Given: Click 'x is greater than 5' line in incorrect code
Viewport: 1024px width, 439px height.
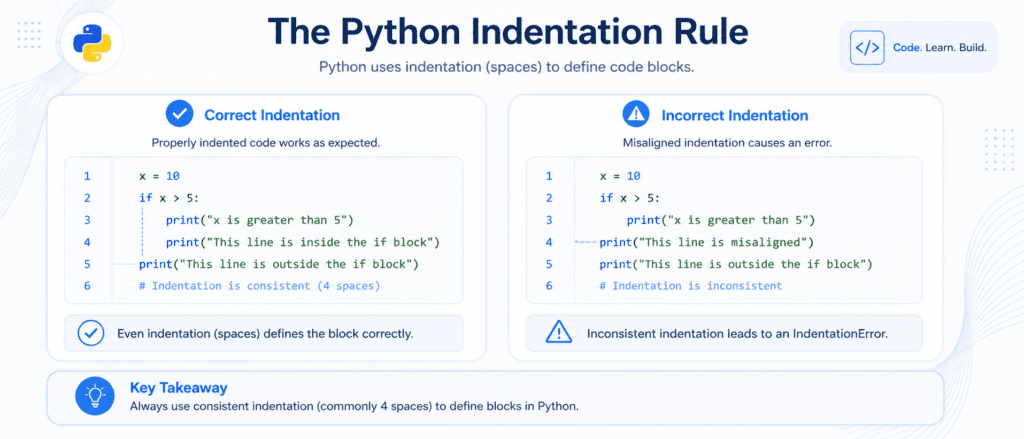Looking at the screenshot, I should (721, 220).
